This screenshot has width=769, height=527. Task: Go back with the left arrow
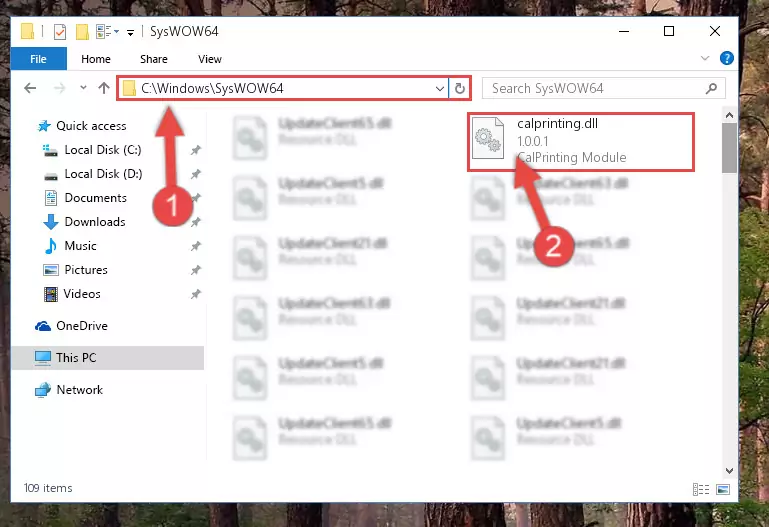[30, 88]
